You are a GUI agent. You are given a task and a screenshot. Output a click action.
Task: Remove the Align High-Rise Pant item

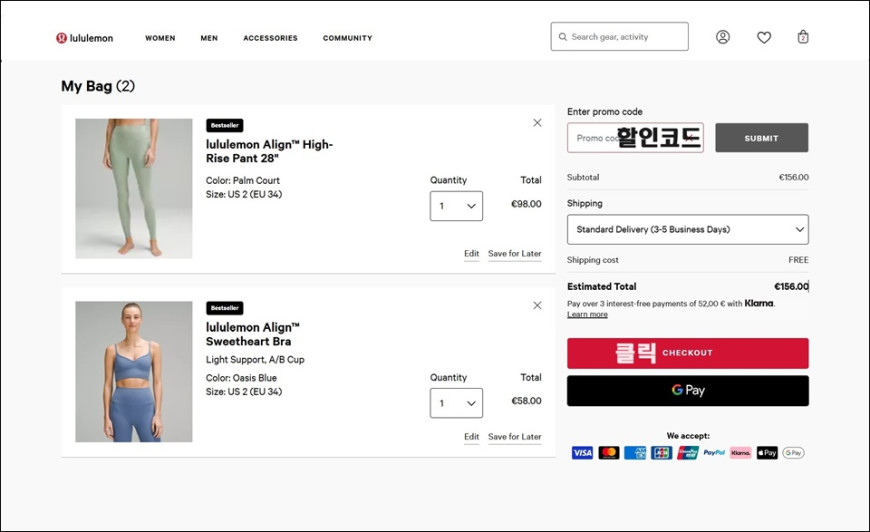[x=537, y=123]
